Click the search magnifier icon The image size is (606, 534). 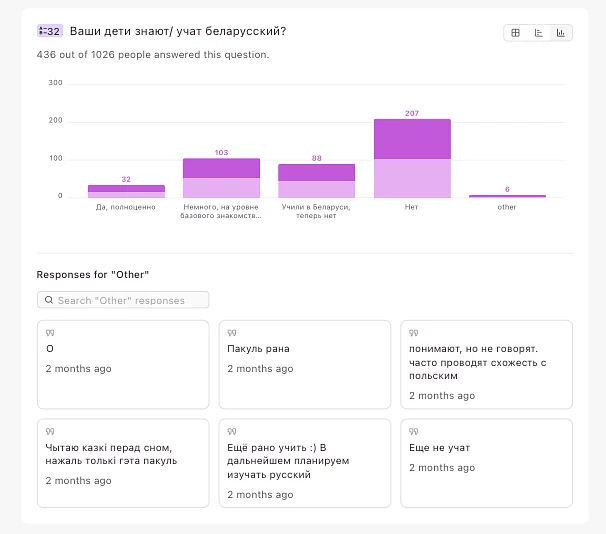[48, 300]
